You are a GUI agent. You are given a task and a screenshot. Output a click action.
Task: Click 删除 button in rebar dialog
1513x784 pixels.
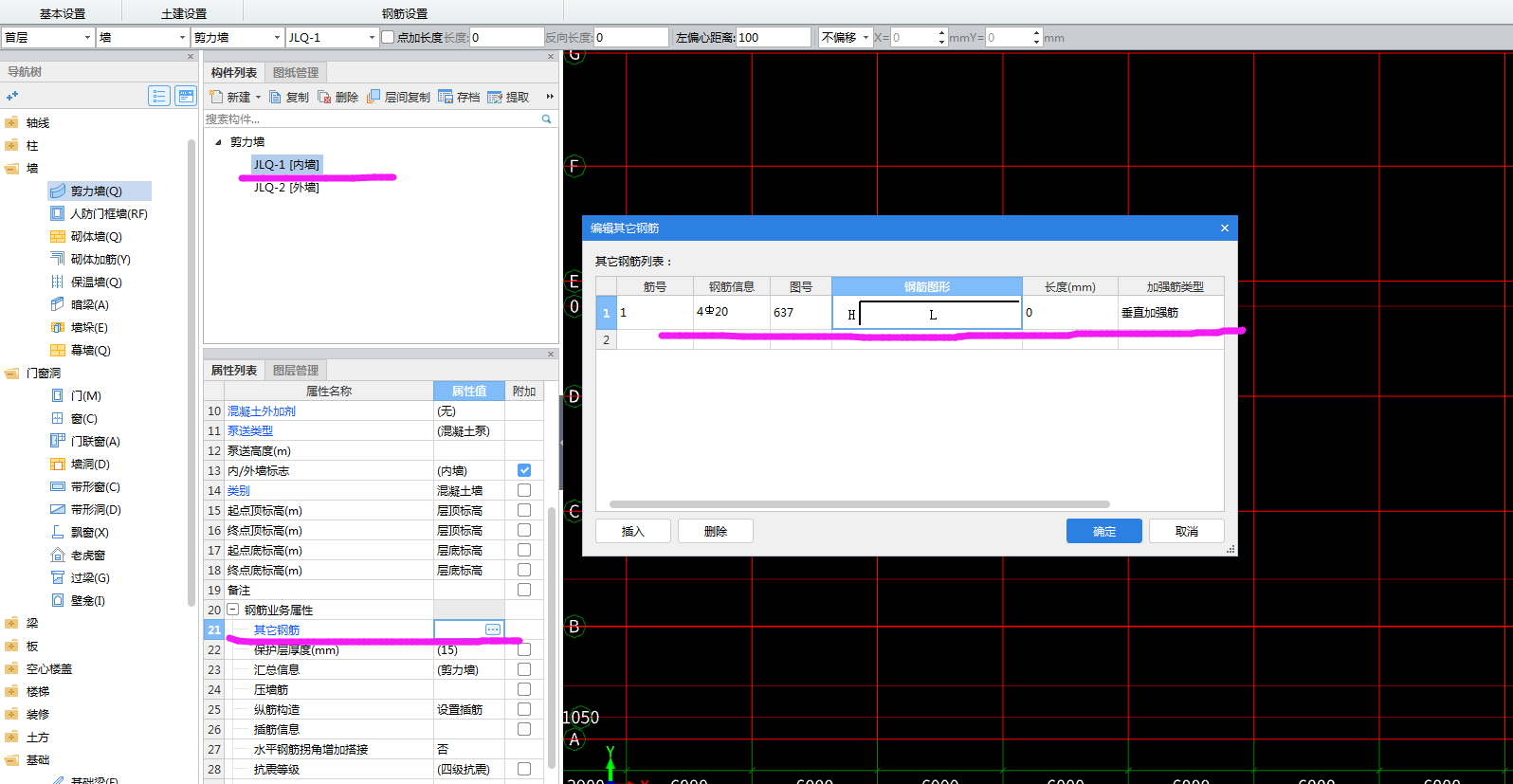716,531
